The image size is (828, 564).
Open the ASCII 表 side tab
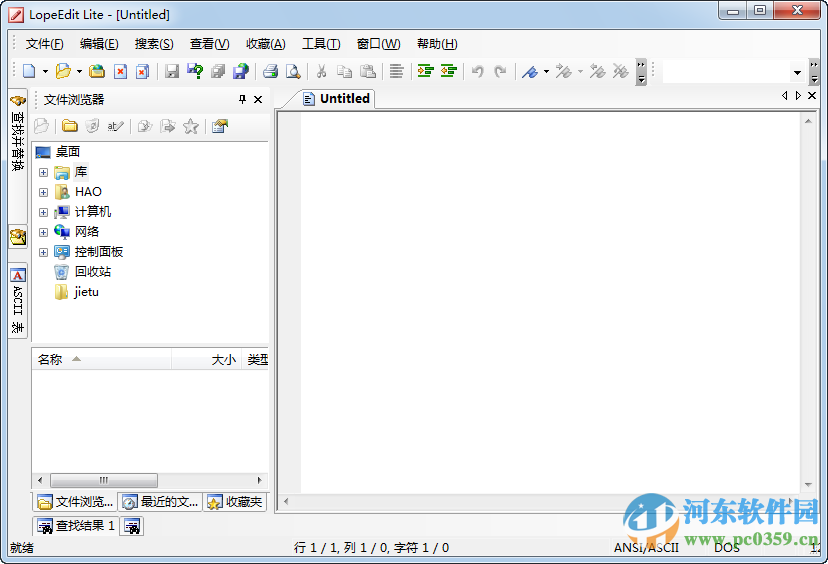pyautogui.click(x=17, y=301)
